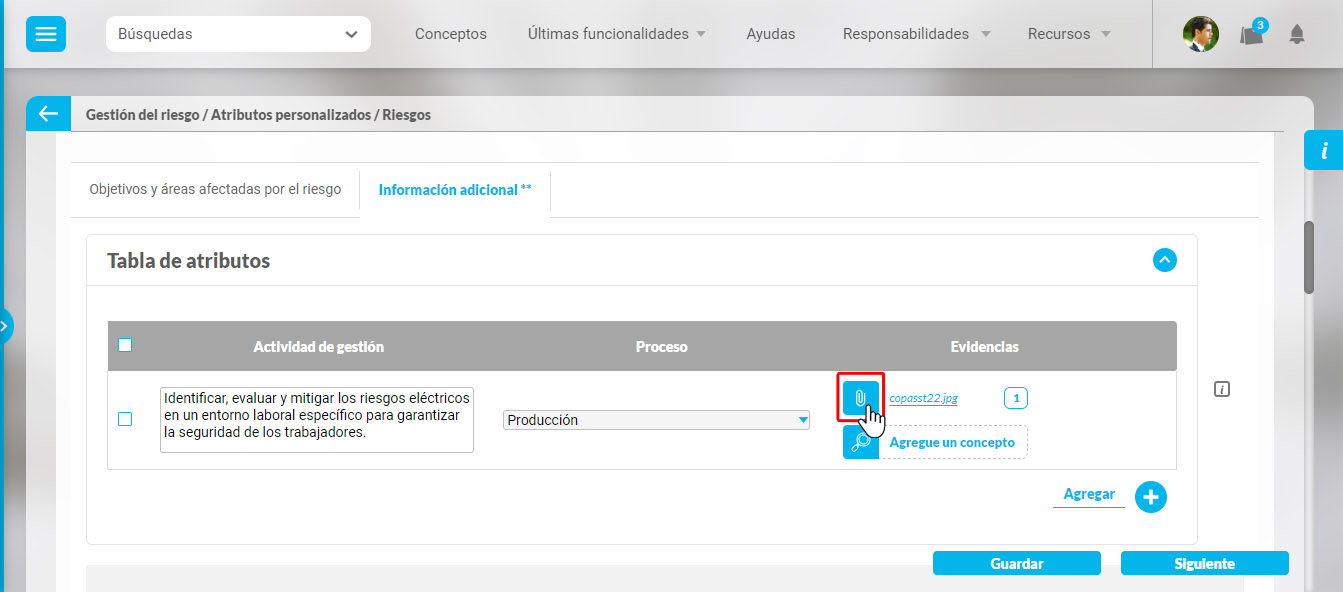Switch to Objetivos y áreas afectadas tab
This screenshot has width=1343, height=592.
coord(215,189)
